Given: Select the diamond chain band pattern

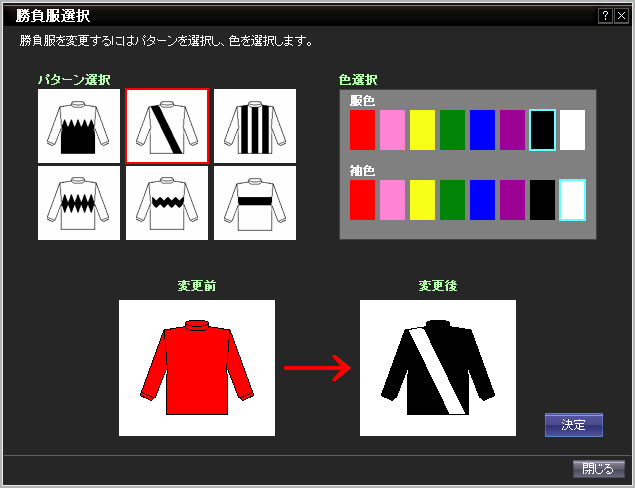Looking at the screenshot, I should [x=79, y=203].
